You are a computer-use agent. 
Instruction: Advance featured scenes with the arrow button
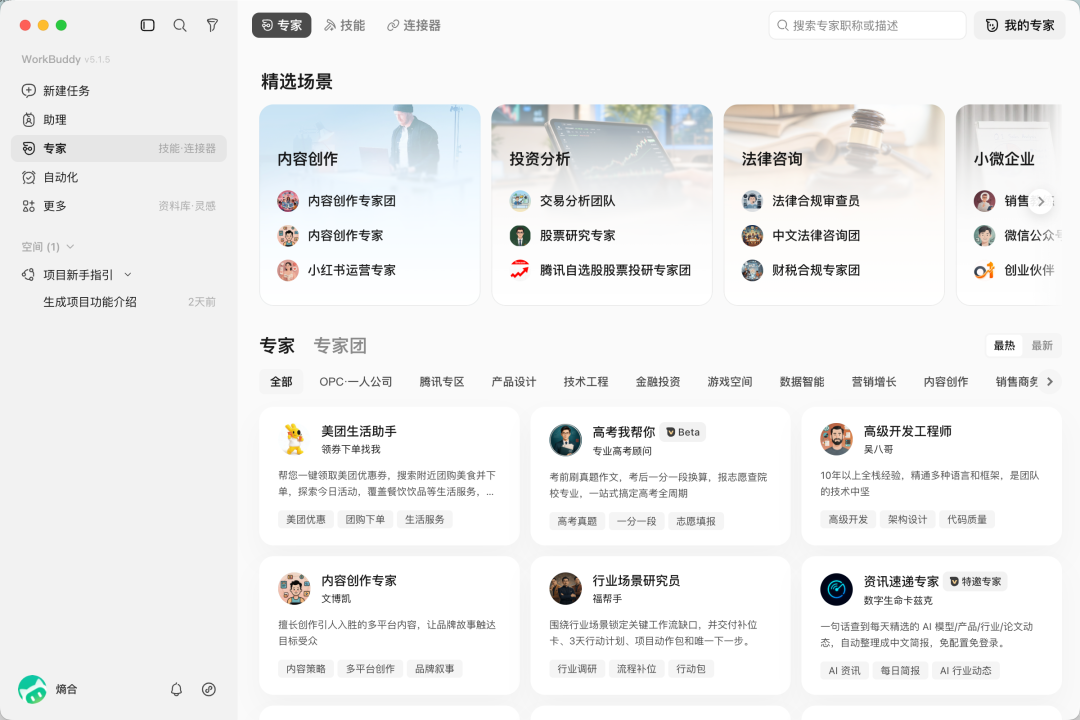1041,201
